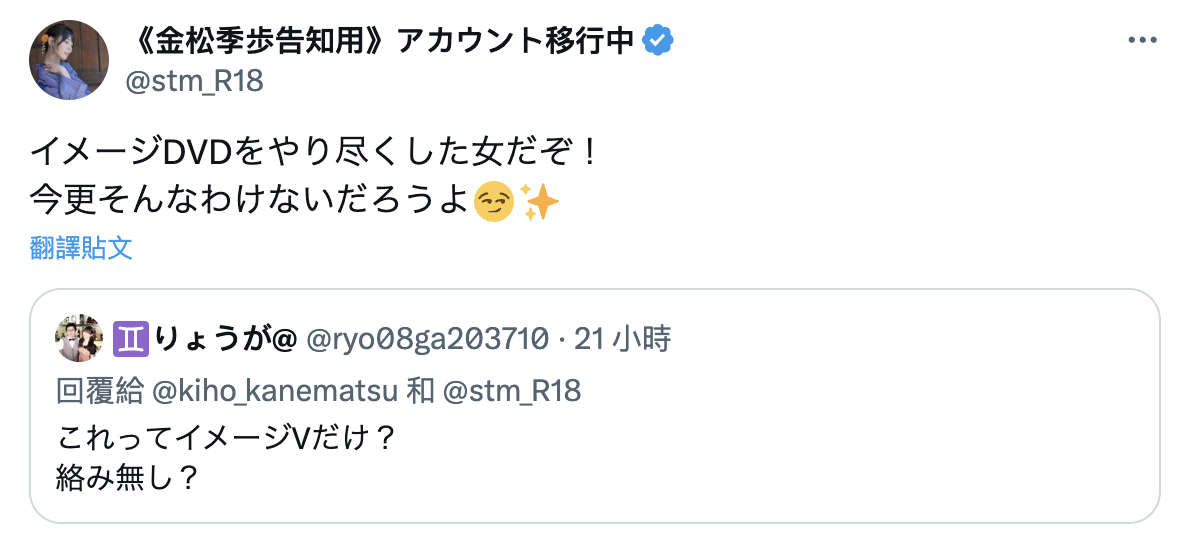
Task: Click the @ryo08ga203710 handle
Action: click(426, 341)
